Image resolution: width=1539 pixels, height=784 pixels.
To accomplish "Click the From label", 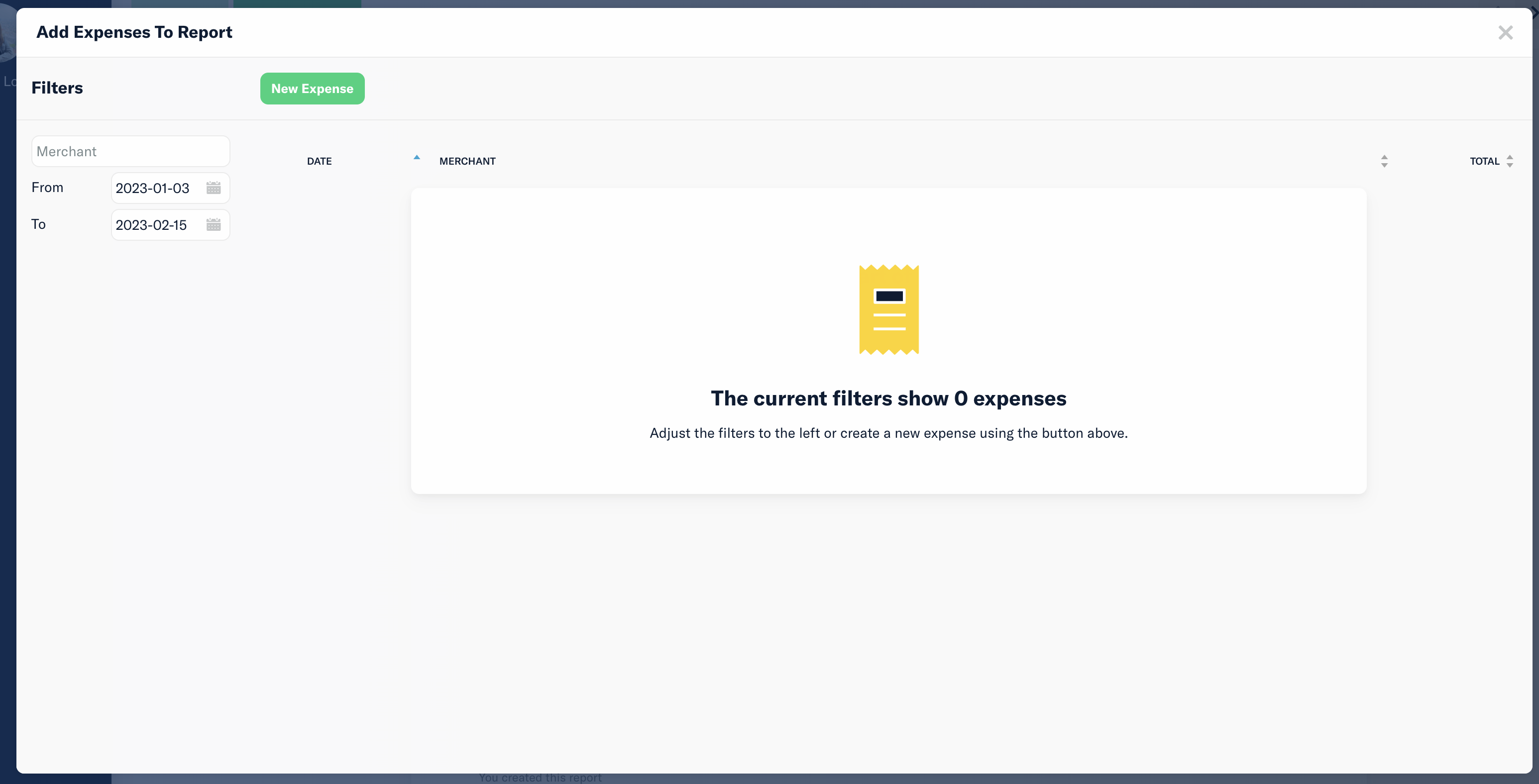I will coord(47,188).
